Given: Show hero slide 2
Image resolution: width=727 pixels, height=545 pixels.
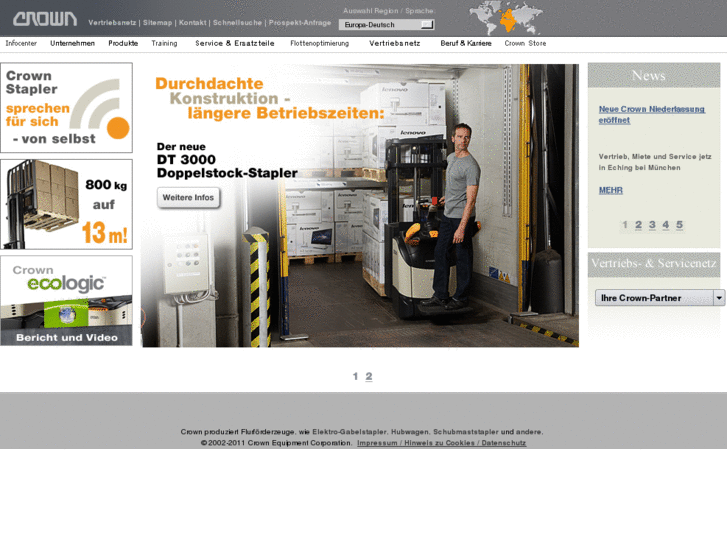Looking at the screenshot, I should (369, 376).
